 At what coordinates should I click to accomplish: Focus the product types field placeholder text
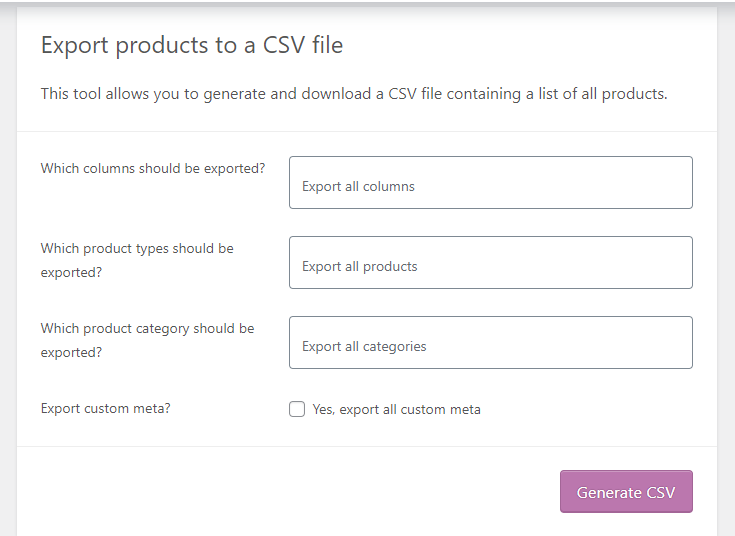[x=359, y=266]
